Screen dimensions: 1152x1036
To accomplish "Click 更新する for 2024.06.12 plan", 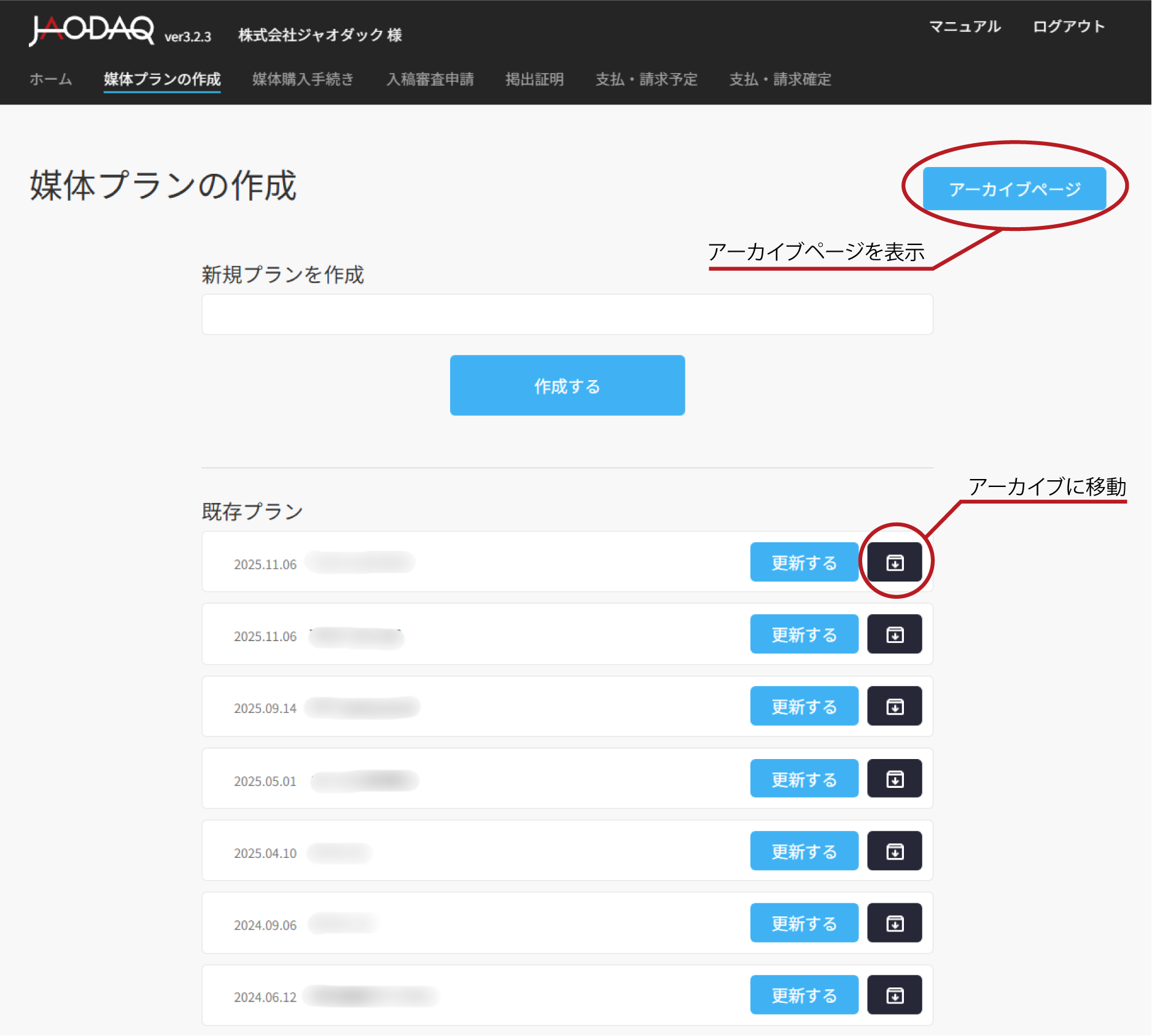I will tap(804, 995).
